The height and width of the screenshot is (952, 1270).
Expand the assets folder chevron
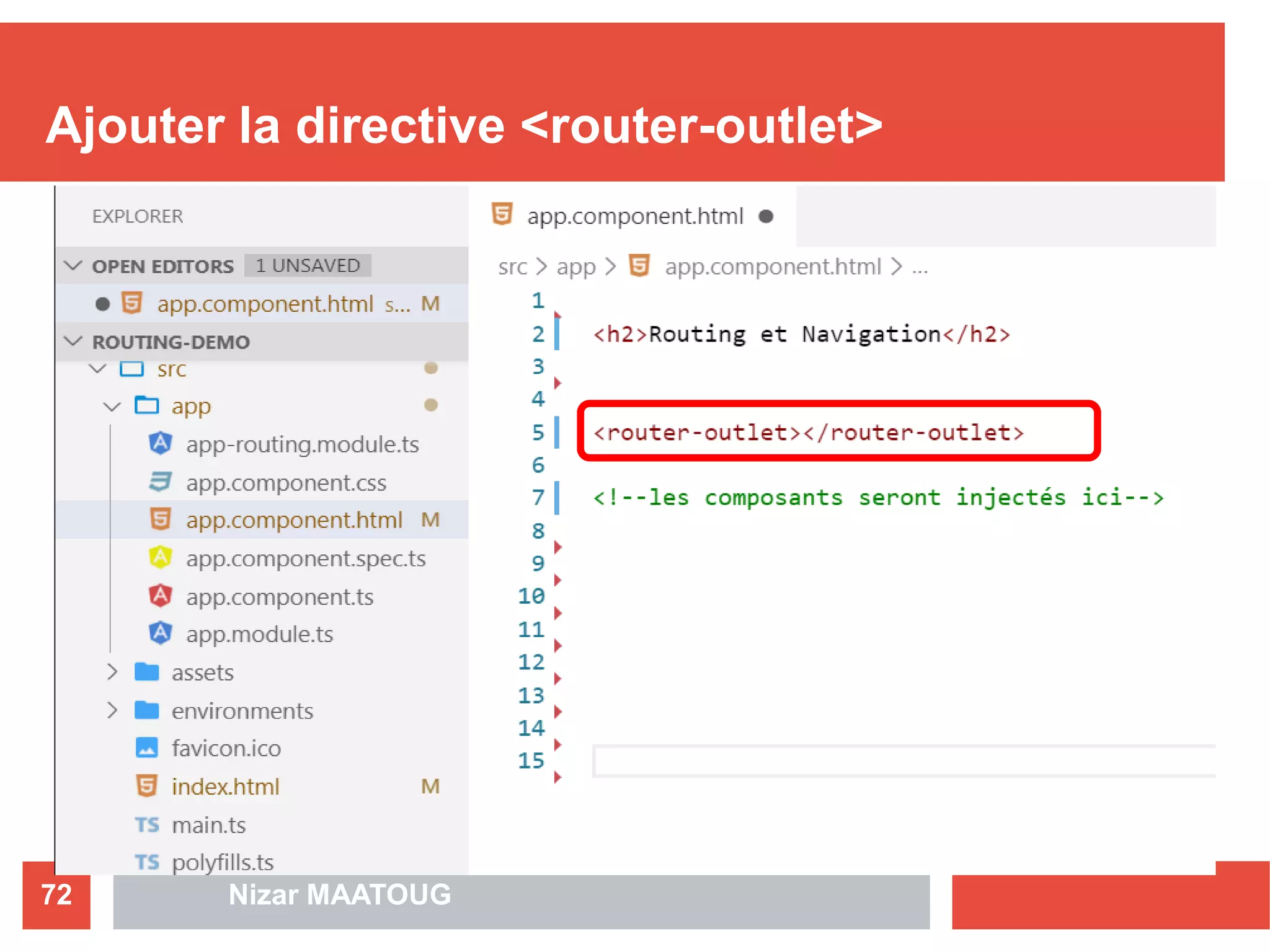(x=112, y=672)
